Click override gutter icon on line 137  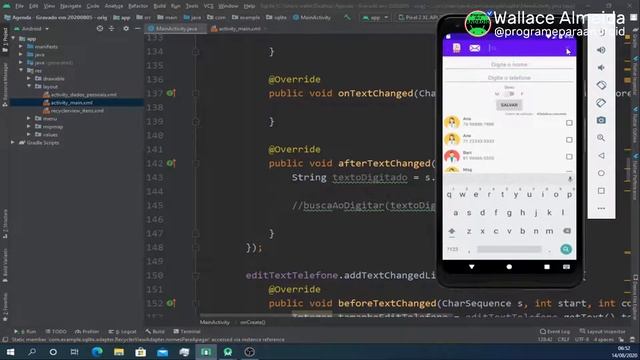click(171, 93)
